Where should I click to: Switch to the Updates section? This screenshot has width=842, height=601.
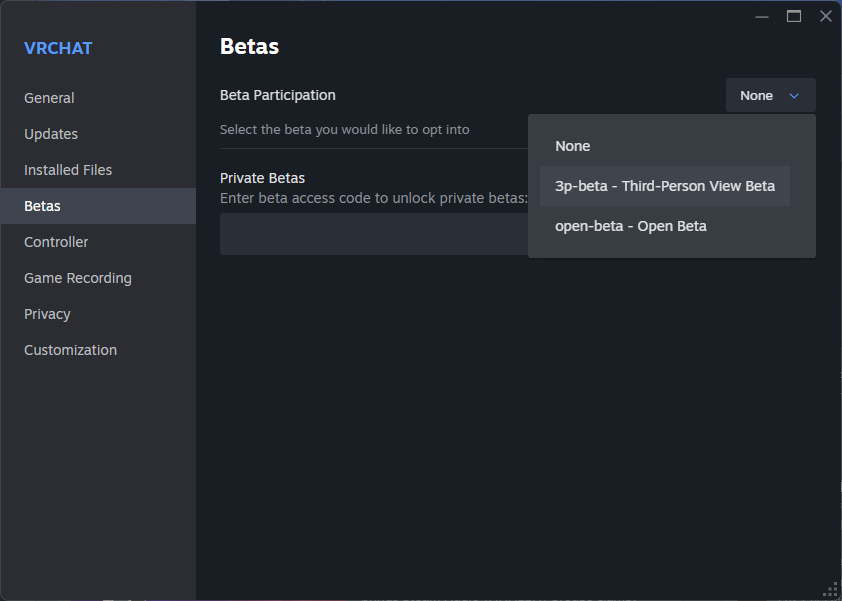pos(51,134)
